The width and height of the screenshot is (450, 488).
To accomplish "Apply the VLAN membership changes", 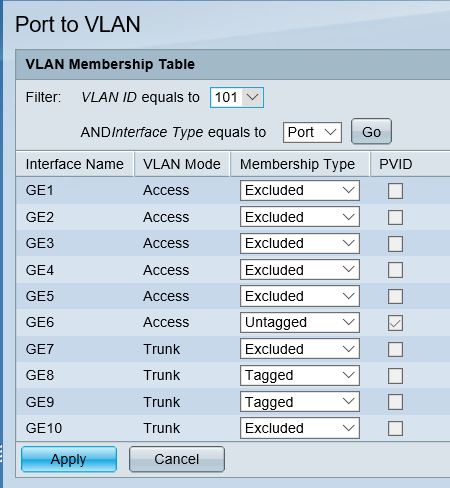I will [69, 459].
